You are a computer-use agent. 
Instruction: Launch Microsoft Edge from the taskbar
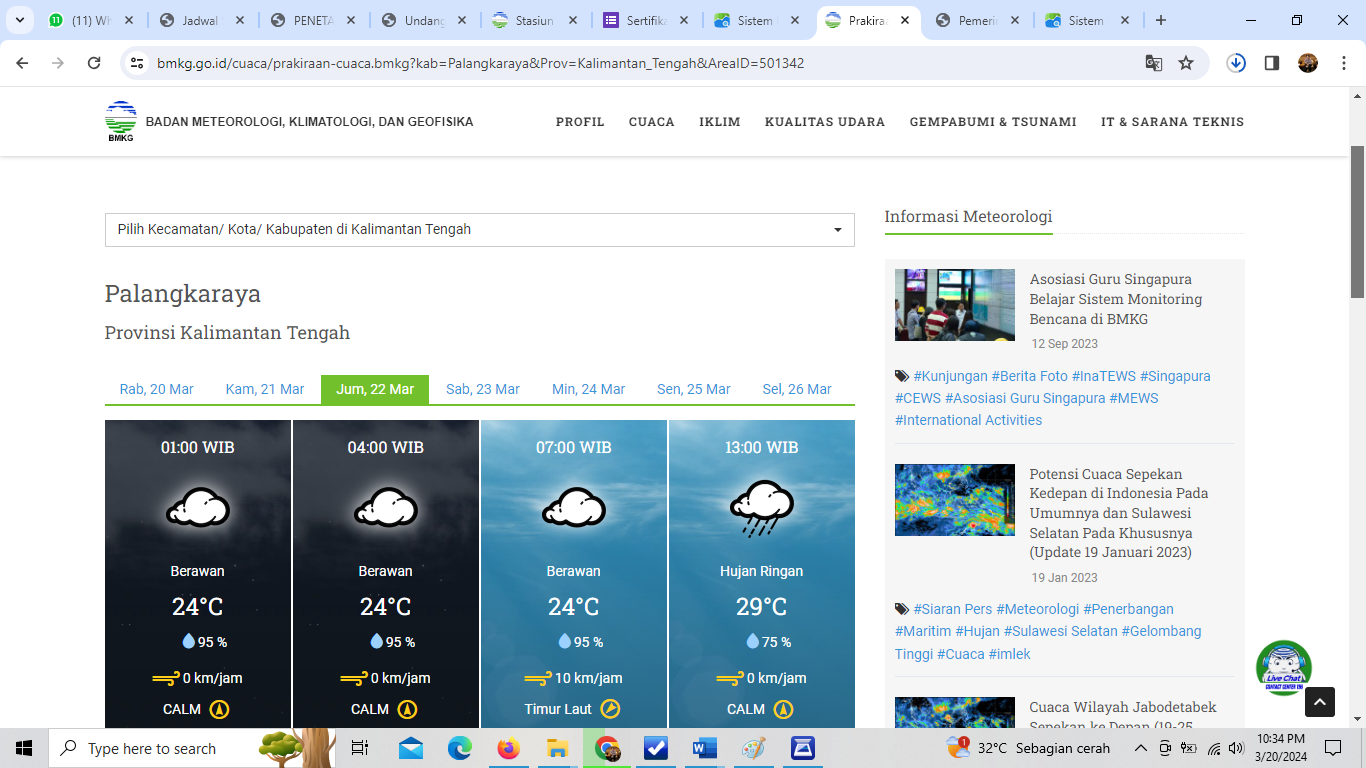tap(459, 748)
